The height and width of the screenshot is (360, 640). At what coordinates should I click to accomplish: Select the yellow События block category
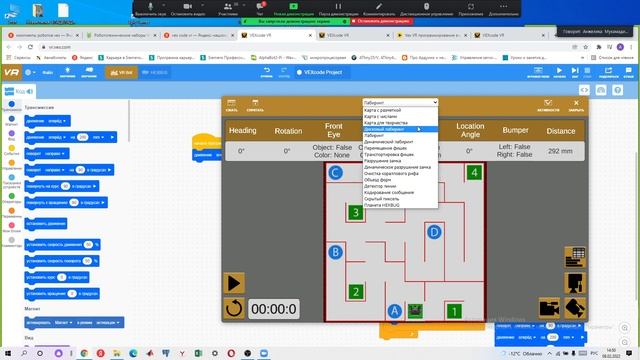tap(11, 148)
